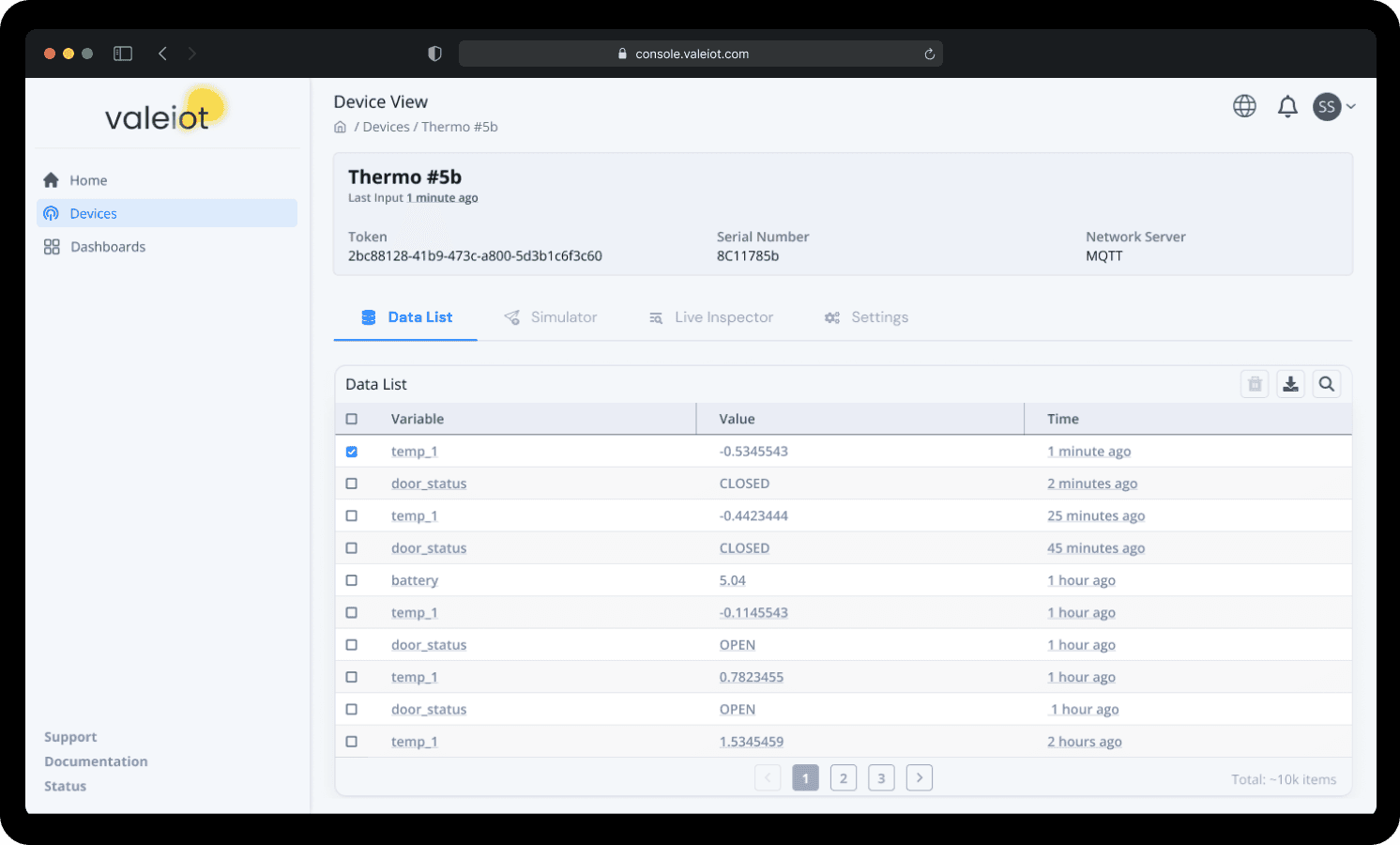Click 'Last Input 1 minute ago' text
The image size is (1400, 845).
tap(413, 198)
